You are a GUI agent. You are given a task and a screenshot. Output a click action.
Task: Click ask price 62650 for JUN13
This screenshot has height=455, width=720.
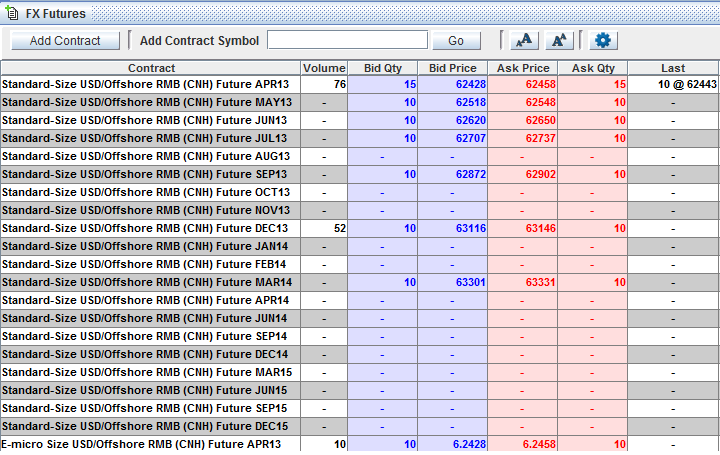540,121
